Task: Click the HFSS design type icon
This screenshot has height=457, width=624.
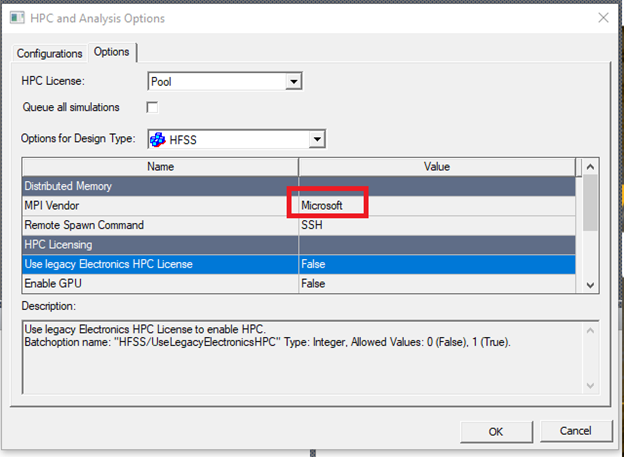Action: pos(158,140)
